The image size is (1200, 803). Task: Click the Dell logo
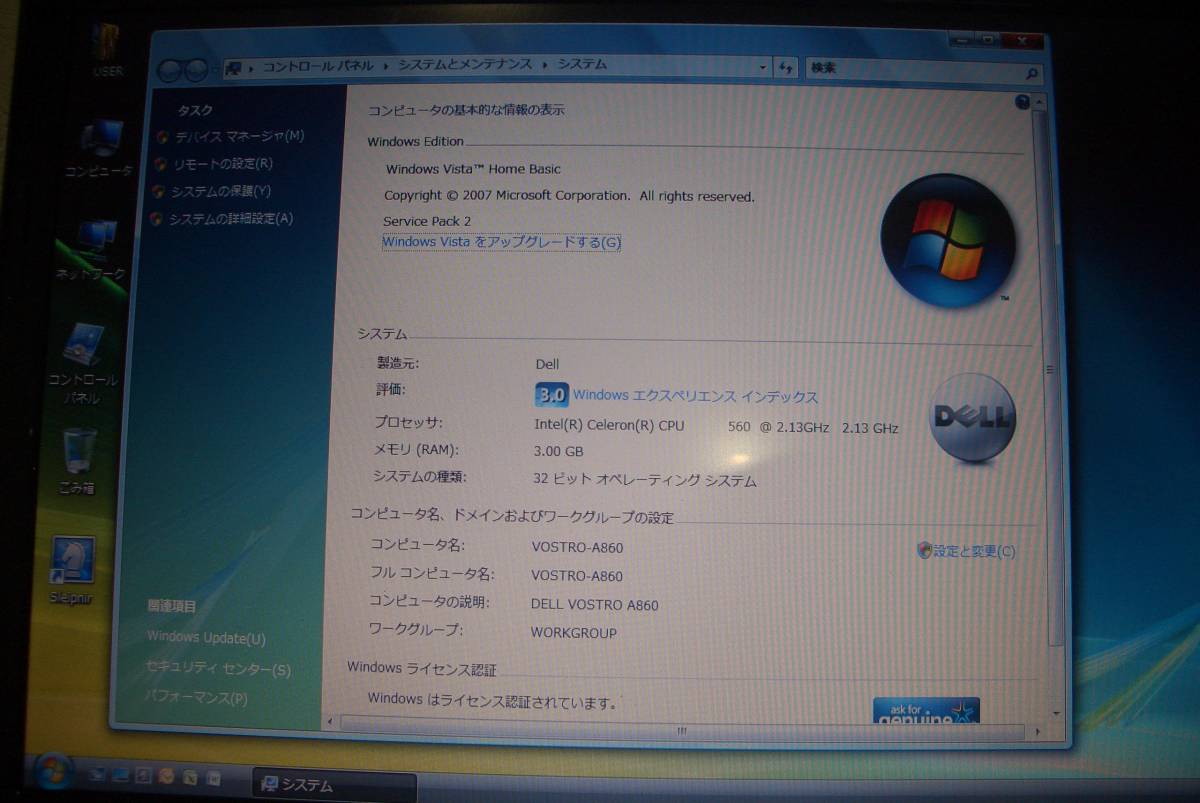coord(973,418)
